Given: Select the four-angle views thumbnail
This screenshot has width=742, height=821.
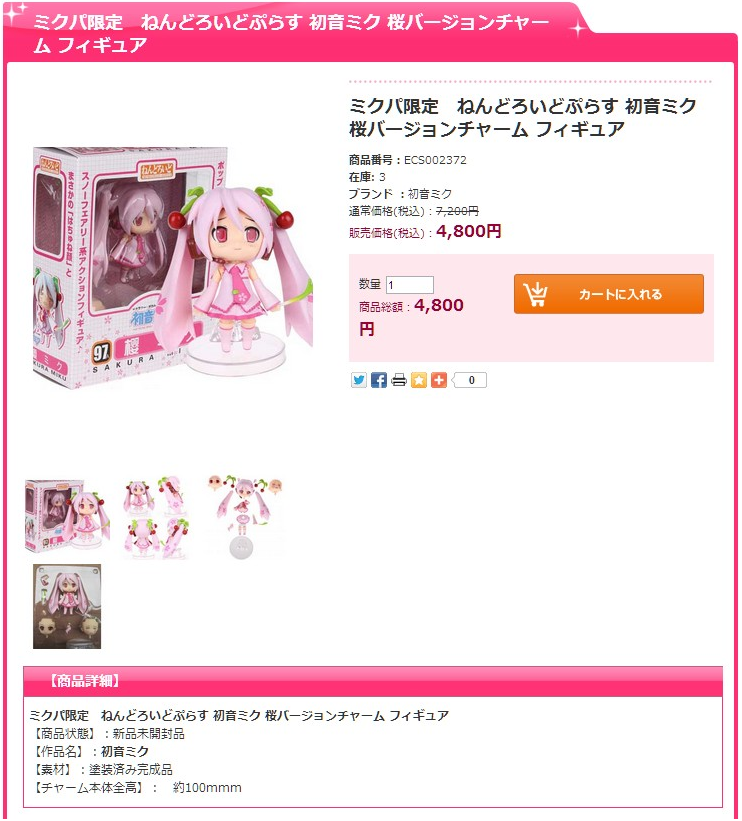Looking at the screenshot, I should tap(155, 518).
